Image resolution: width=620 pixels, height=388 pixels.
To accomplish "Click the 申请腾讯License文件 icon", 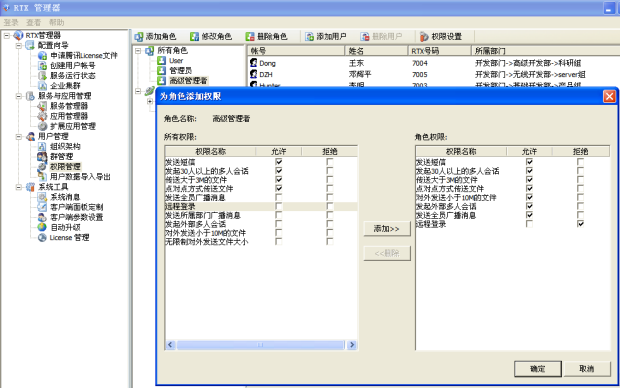I will pyautogui.click(x=42, y=55).
